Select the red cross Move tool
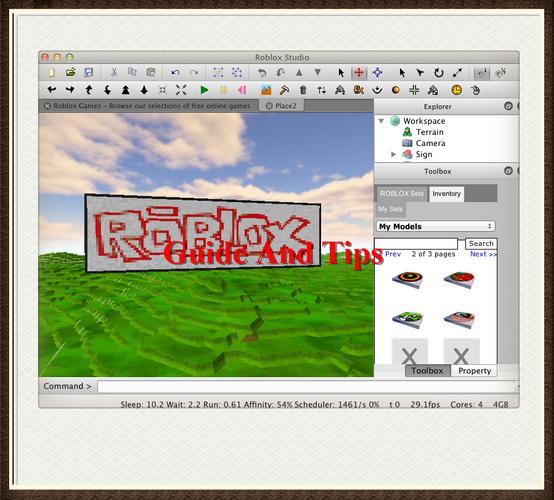Screen dimensions: 554x500 [359, 73]
